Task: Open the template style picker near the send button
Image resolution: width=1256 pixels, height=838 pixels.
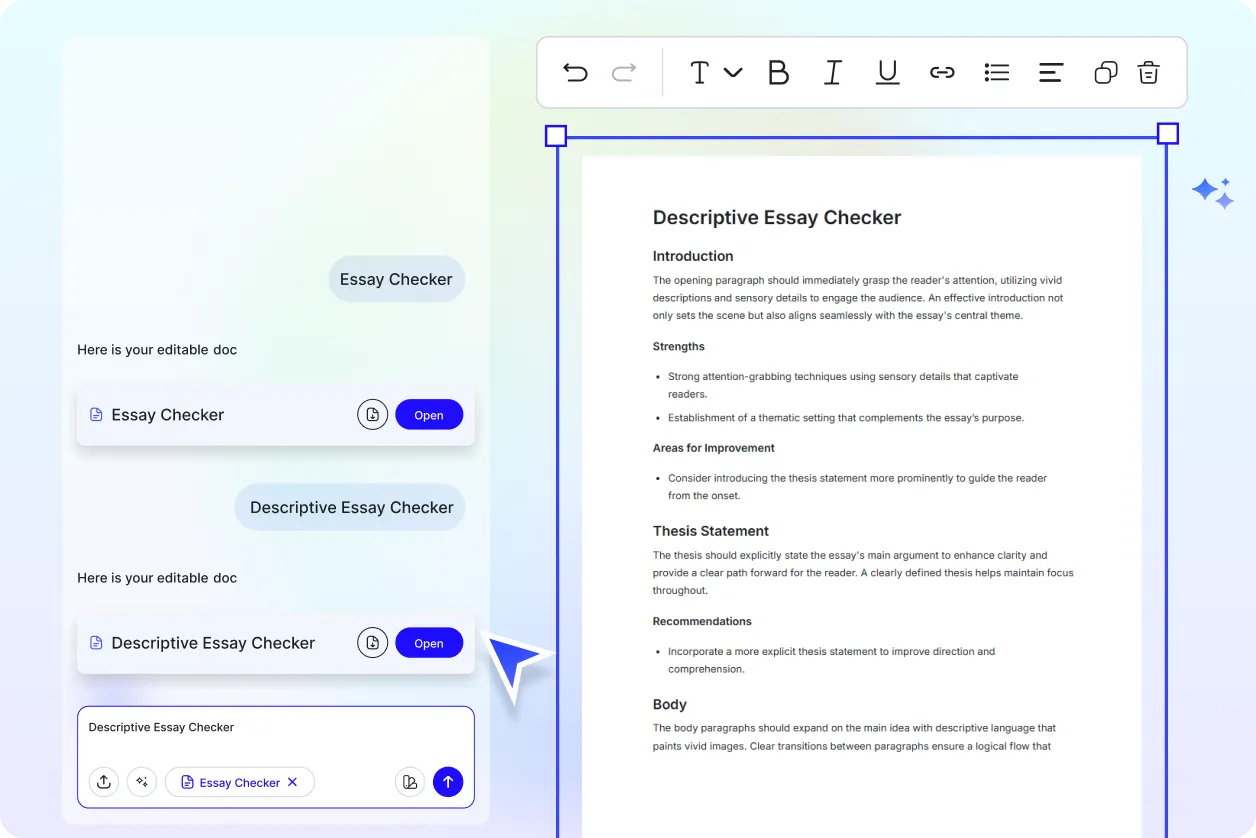Action: coord(410,782)
